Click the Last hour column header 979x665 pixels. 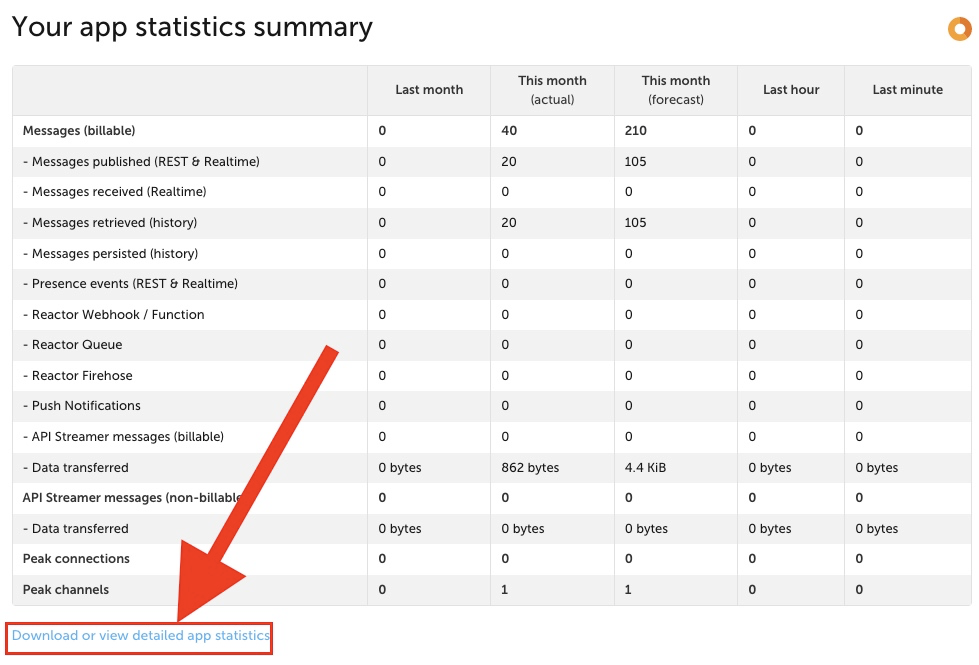791,90
